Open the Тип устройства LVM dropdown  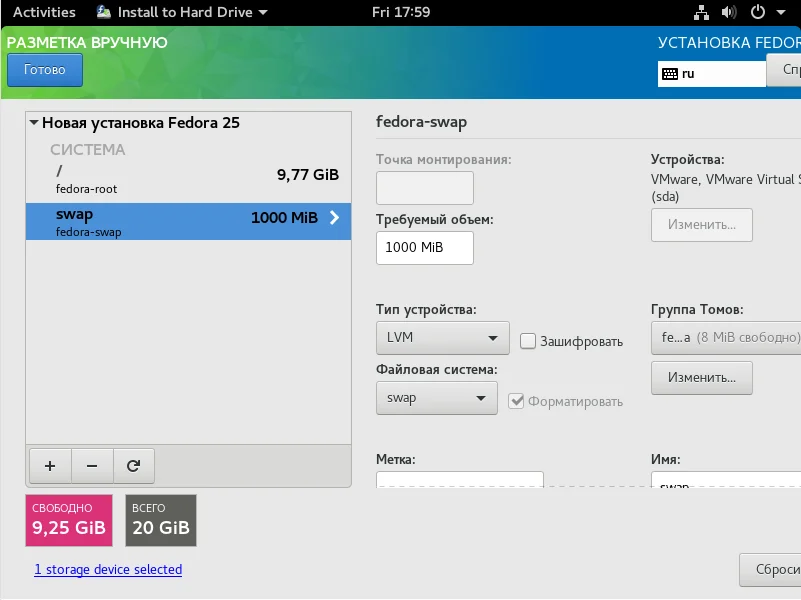coord(442,338)
